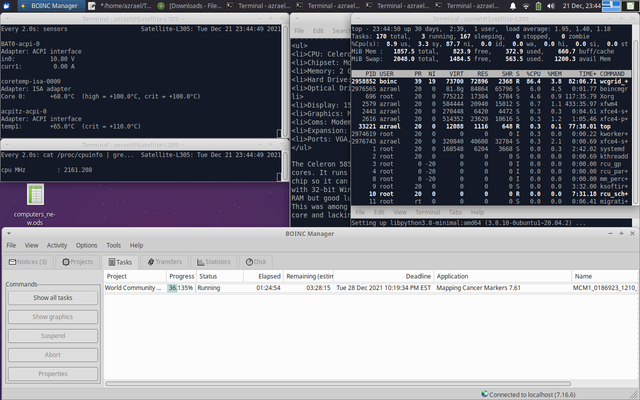Focus the BOINC Manager taskbar button
The height and width of the screenshot is (400, 640).
click(x=51, y=6)
